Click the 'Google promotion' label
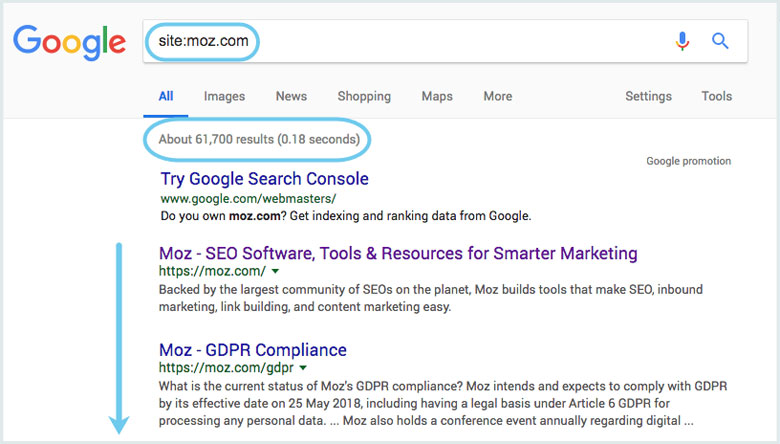The height and width of the screenshot is (444, 780). (x=688, y=161)
